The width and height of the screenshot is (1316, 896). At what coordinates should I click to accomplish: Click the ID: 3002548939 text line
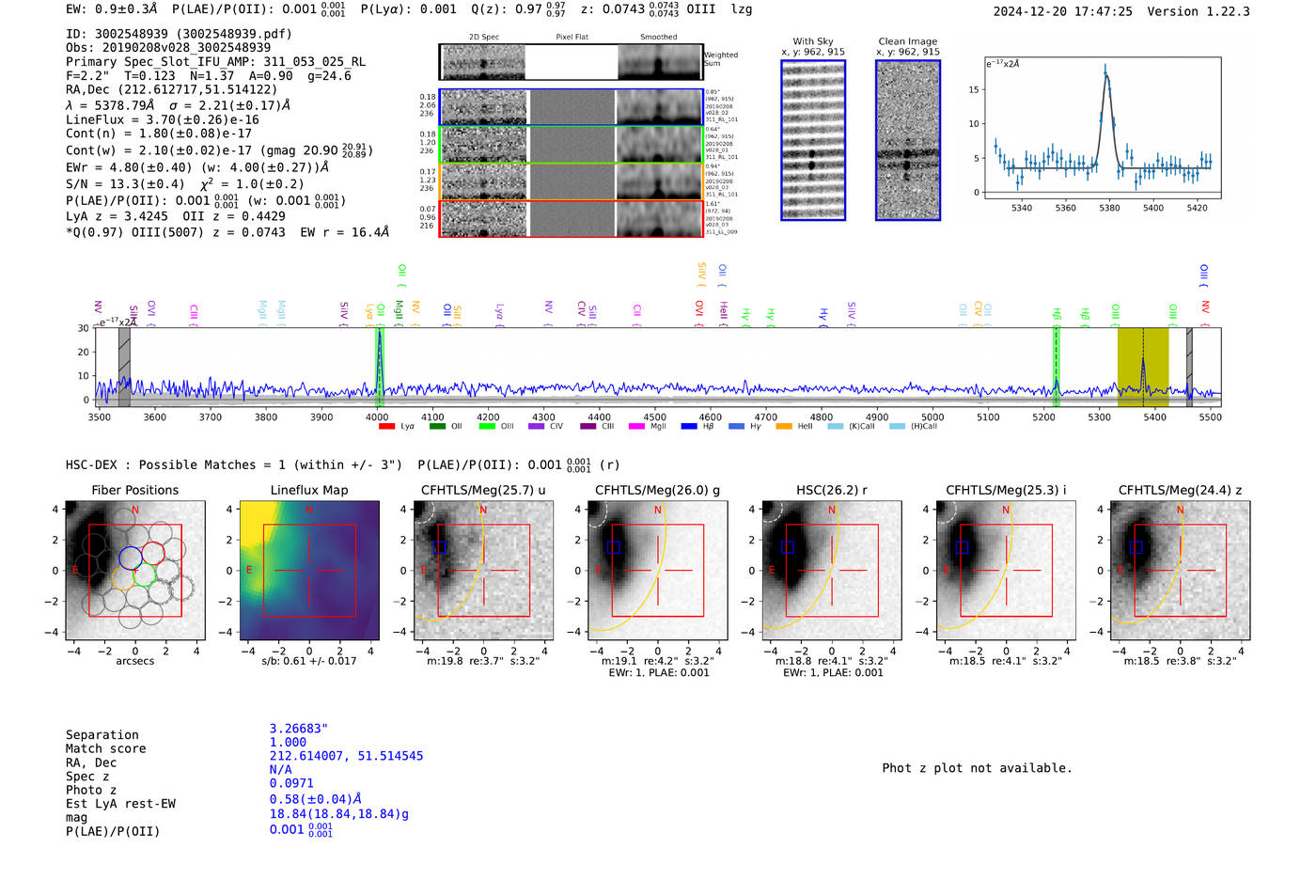click(179, 34)
